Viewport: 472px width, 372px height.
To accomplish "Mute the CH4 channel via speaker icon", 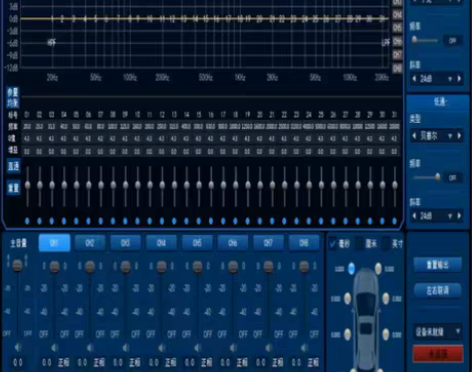I will (162, 348).
